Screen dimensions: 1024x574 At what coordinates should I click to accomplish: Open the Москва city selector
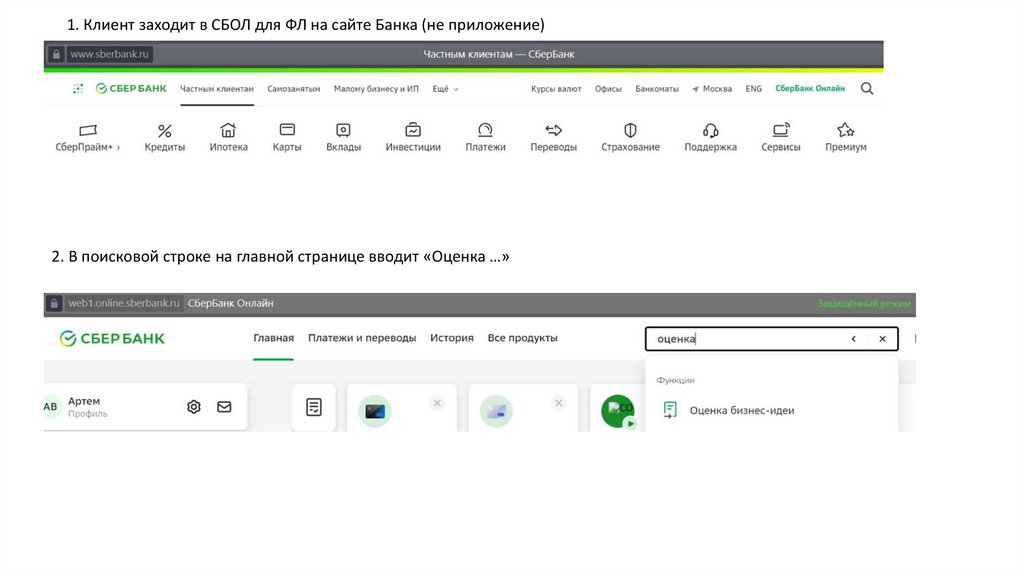click(712, 89)
